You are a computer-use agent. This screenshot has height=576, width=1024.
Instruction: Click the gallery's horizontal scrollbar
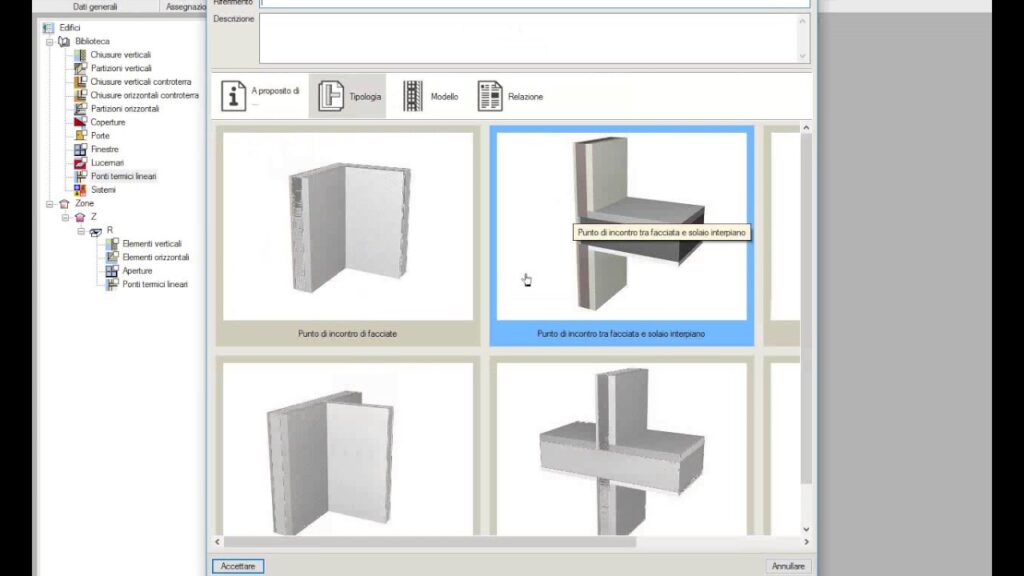[x=500, y=541]
